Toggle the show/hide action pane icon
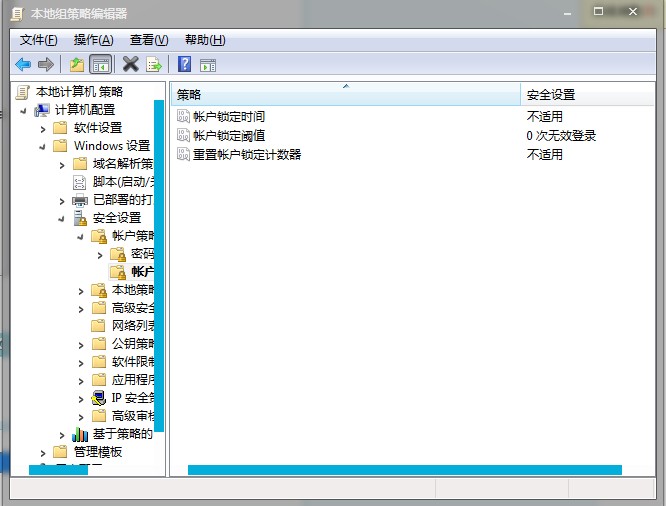The image size is (666, 506). pyautogui.click(x=208, y=65)
